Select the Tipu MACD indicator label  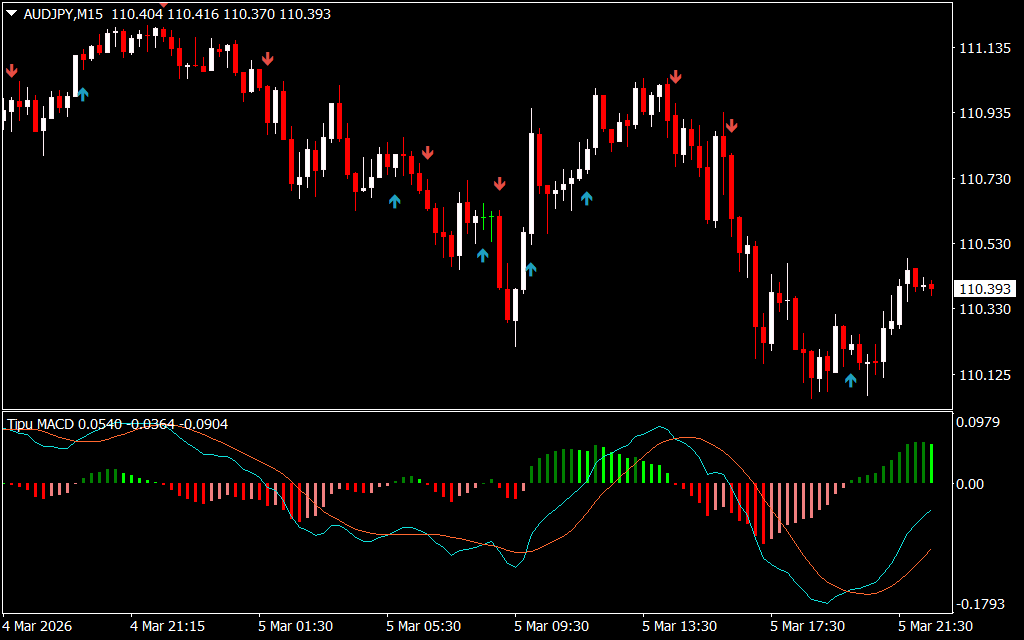[x=41, y=424]
